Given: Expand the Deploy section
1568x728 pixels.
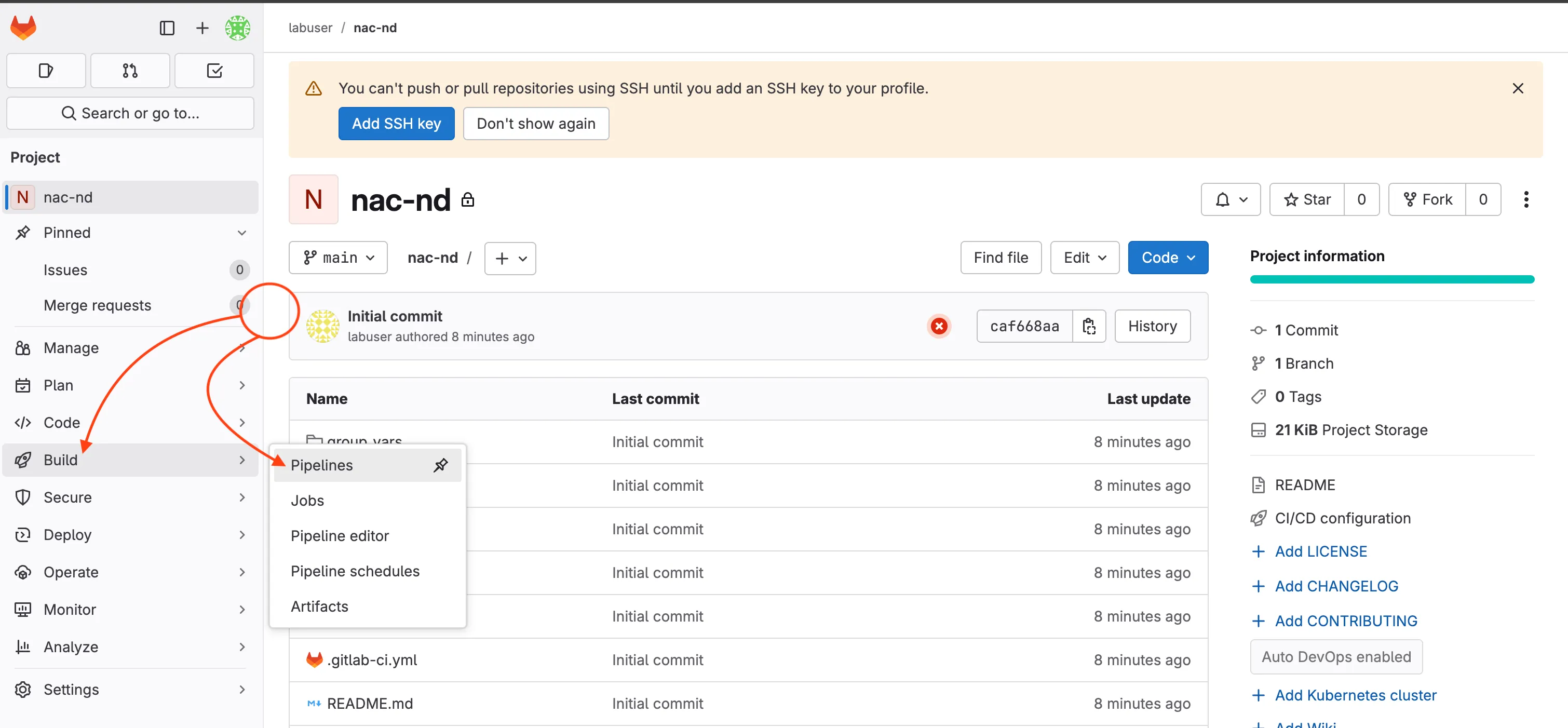Looking at the screenshot, I should click(x=68, y=534).
